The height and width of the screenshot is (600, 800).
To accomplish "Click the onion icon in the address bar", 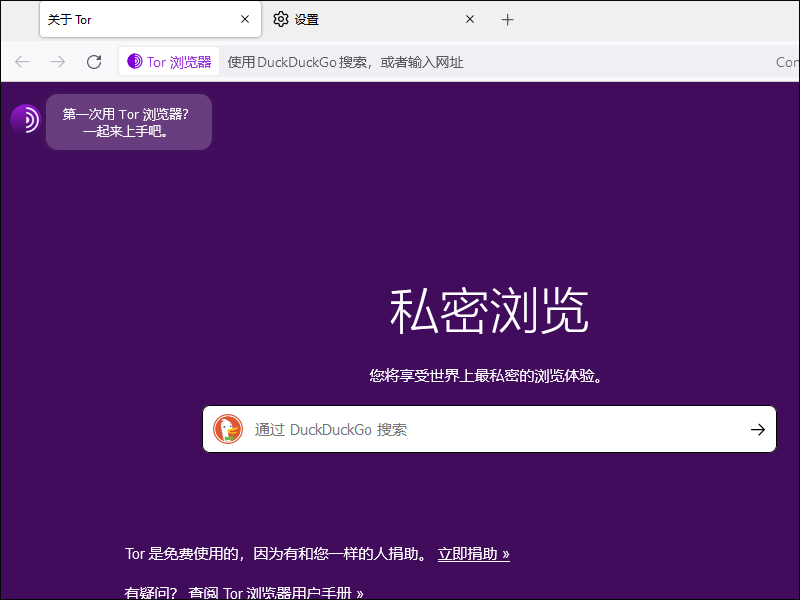I will (x=135, y=62).
